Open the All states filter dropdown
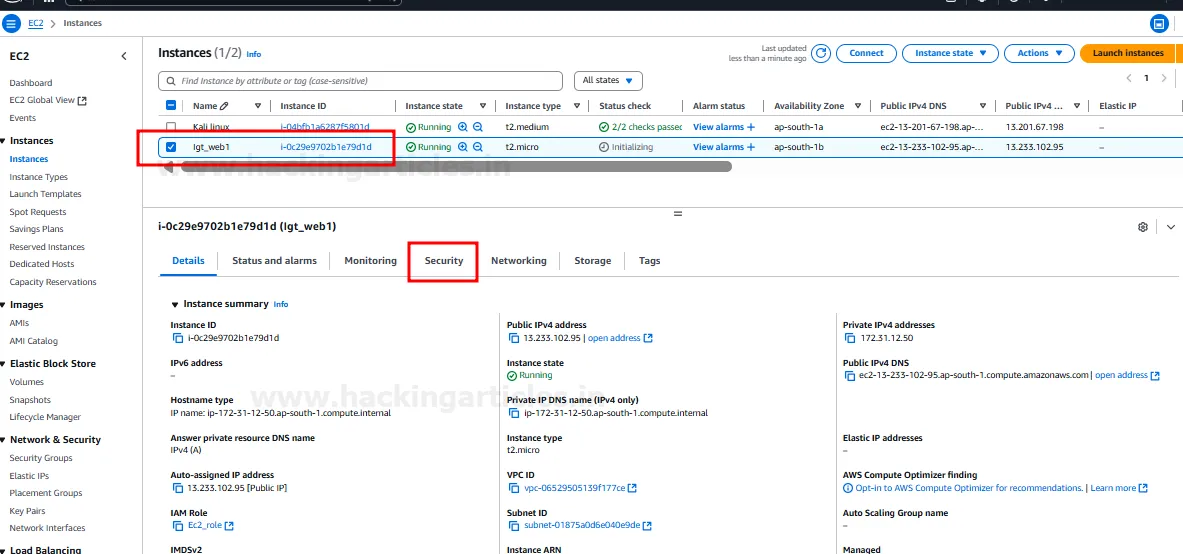Image resolution: width=1183 pixels, height=554 pixels. [607, 80]
